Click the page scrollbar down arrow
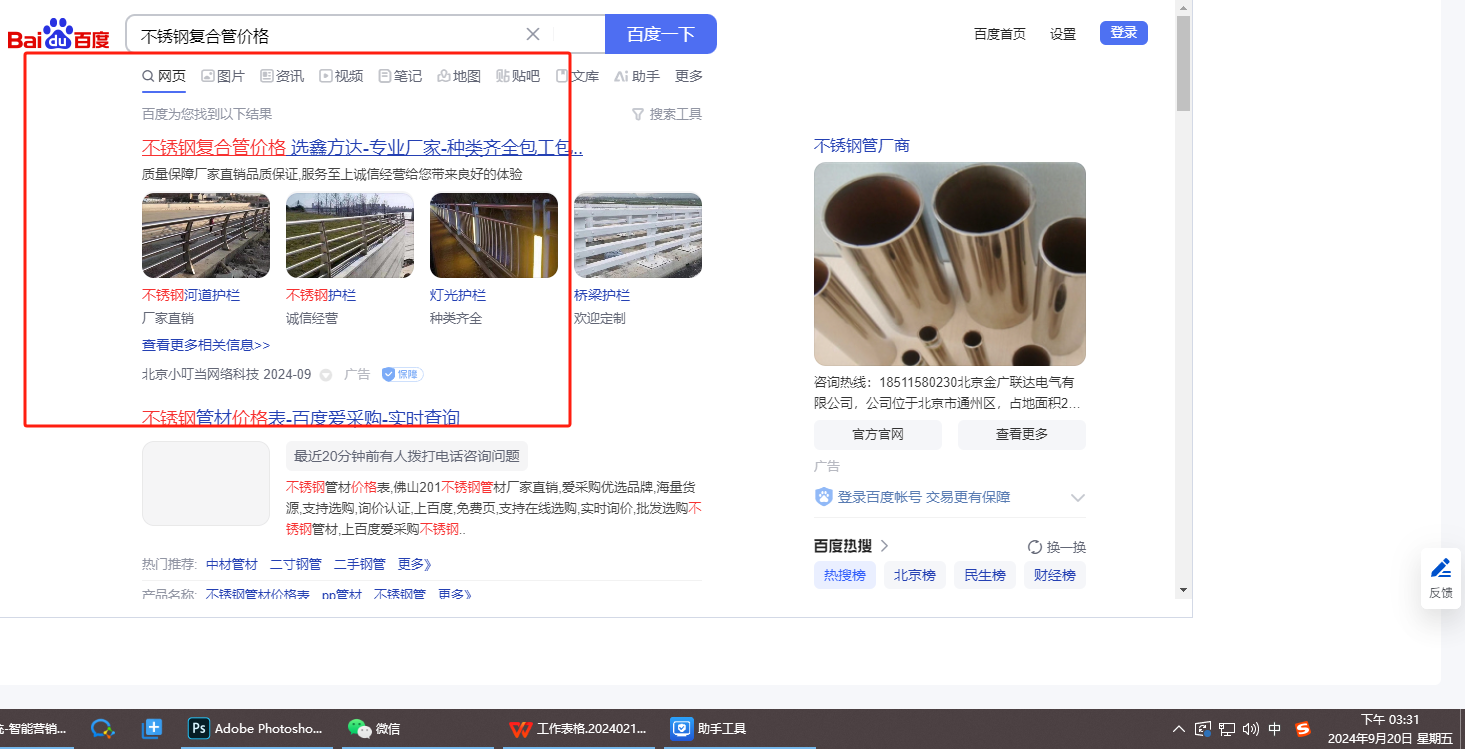The width and height of the screenshot is (1465, 749). [x=1184, y=590]
